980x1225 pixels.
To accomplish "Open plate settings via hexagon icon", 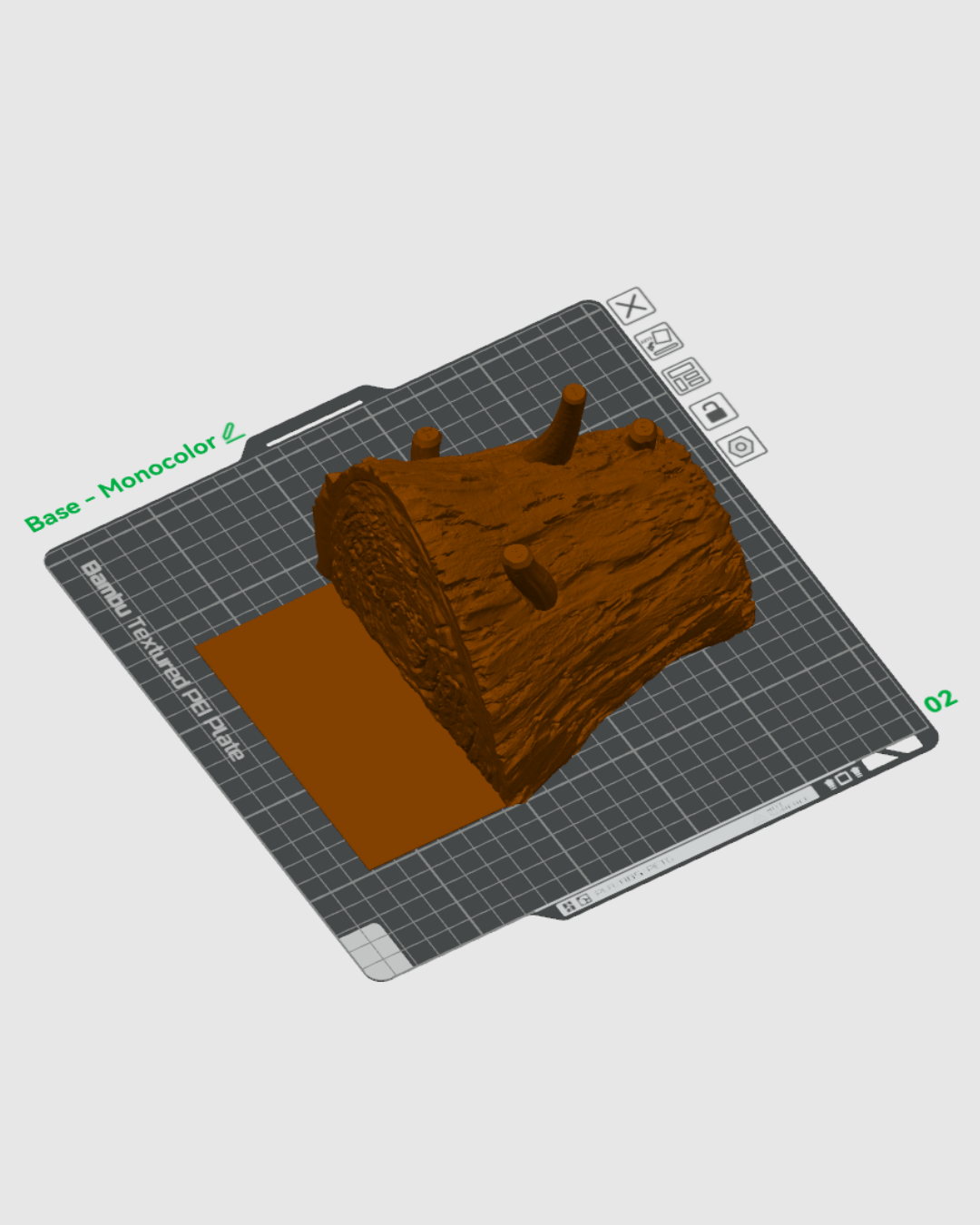I will coord(741,446).
